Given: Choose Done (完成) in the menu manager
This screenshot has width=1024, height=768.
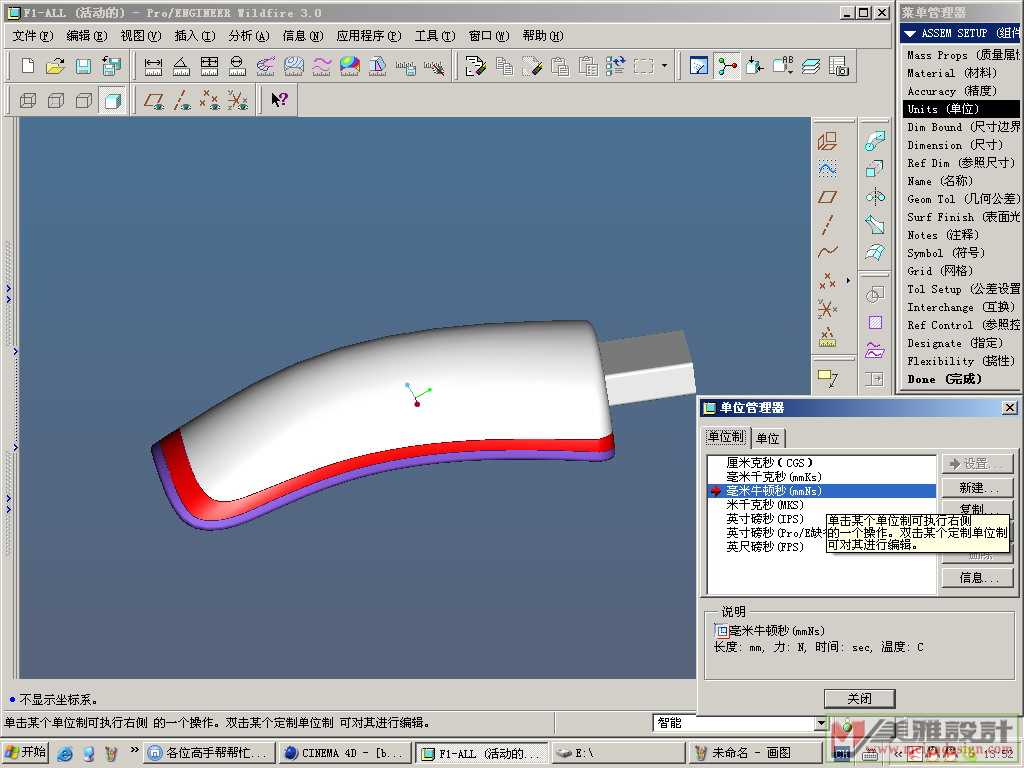Looking at the screenshot, I should click(x=944, y=379).
